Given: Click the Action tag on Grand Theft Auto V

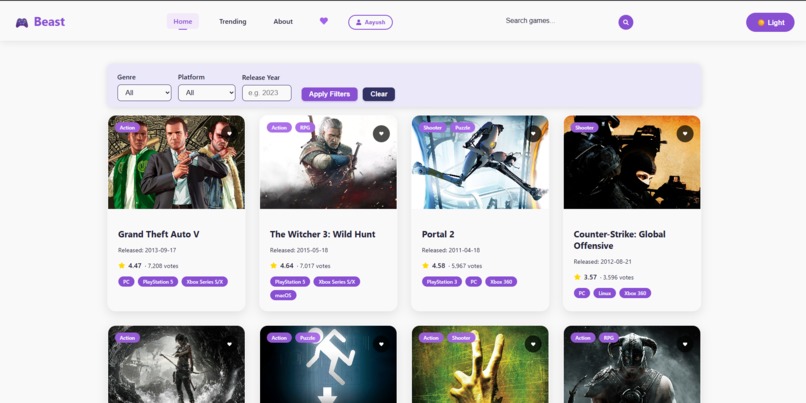Looking at the screenshot, I should tap(127, 127).
